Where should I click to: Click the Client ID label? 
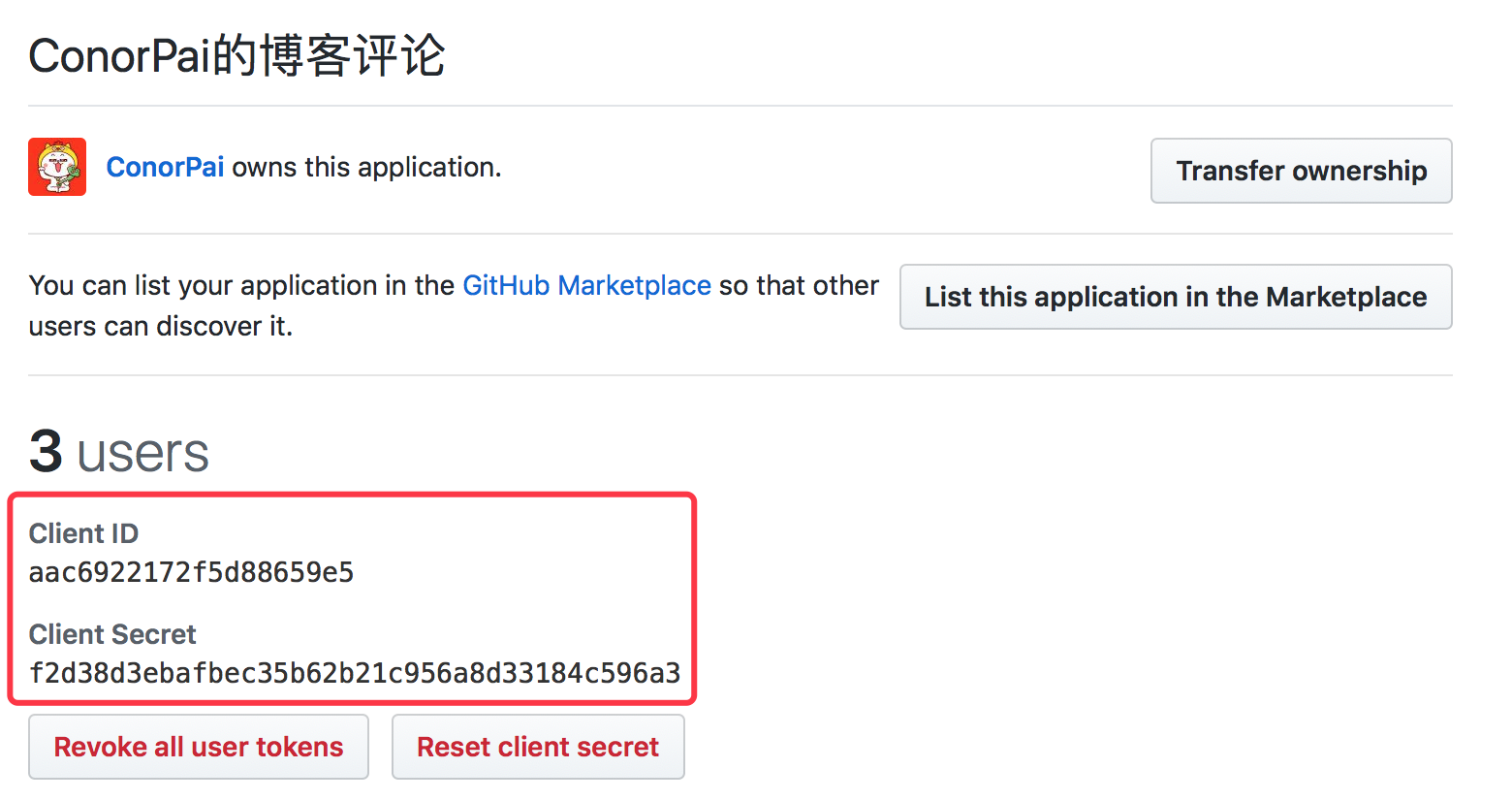(83, 533)
